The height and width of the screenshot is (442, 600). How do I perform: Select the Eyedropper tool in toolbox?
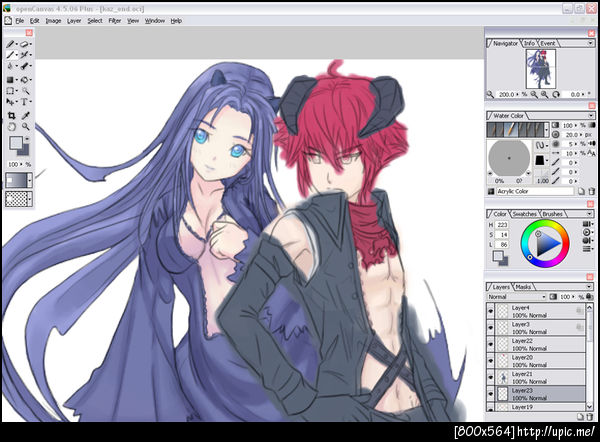(25, 115)
